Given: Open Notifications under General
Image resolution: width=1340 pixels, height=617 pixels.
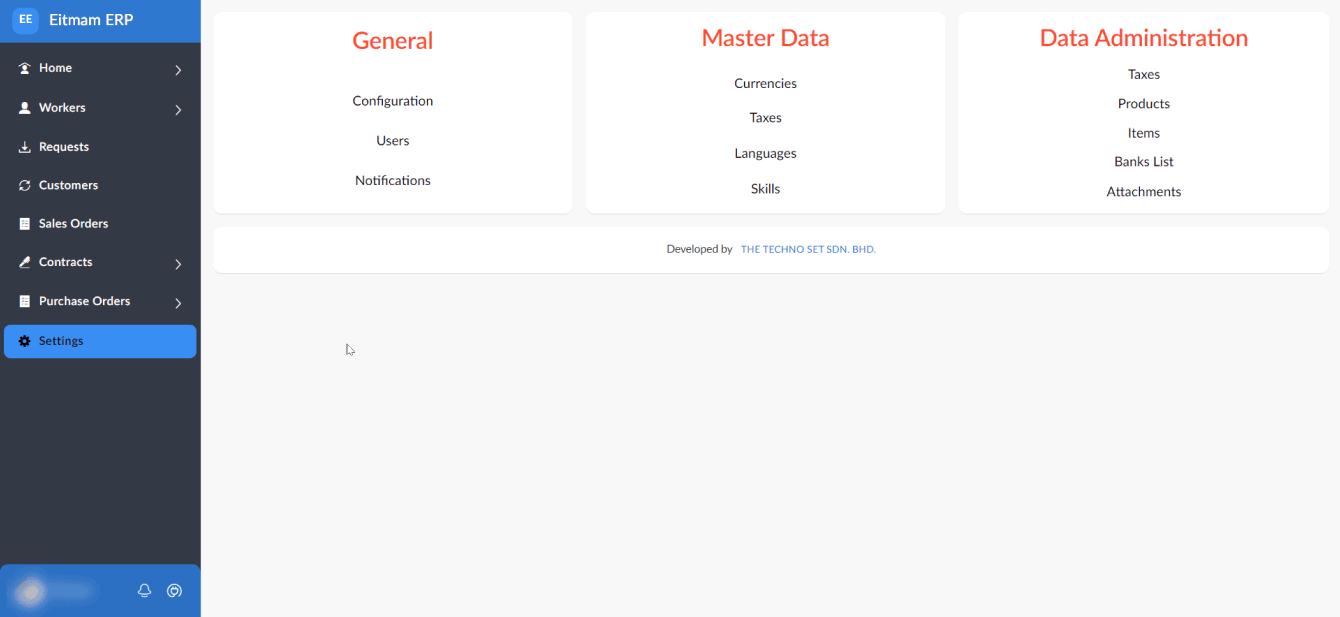Looking at the screenshot, I should (393, 181).
